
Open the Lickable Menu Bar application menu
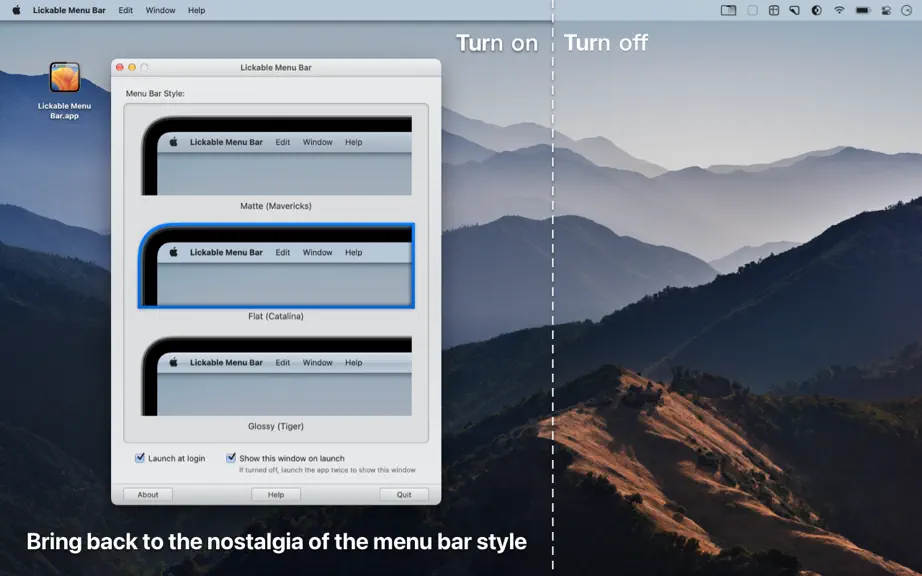pyautogui.click(x=69, y=10)
